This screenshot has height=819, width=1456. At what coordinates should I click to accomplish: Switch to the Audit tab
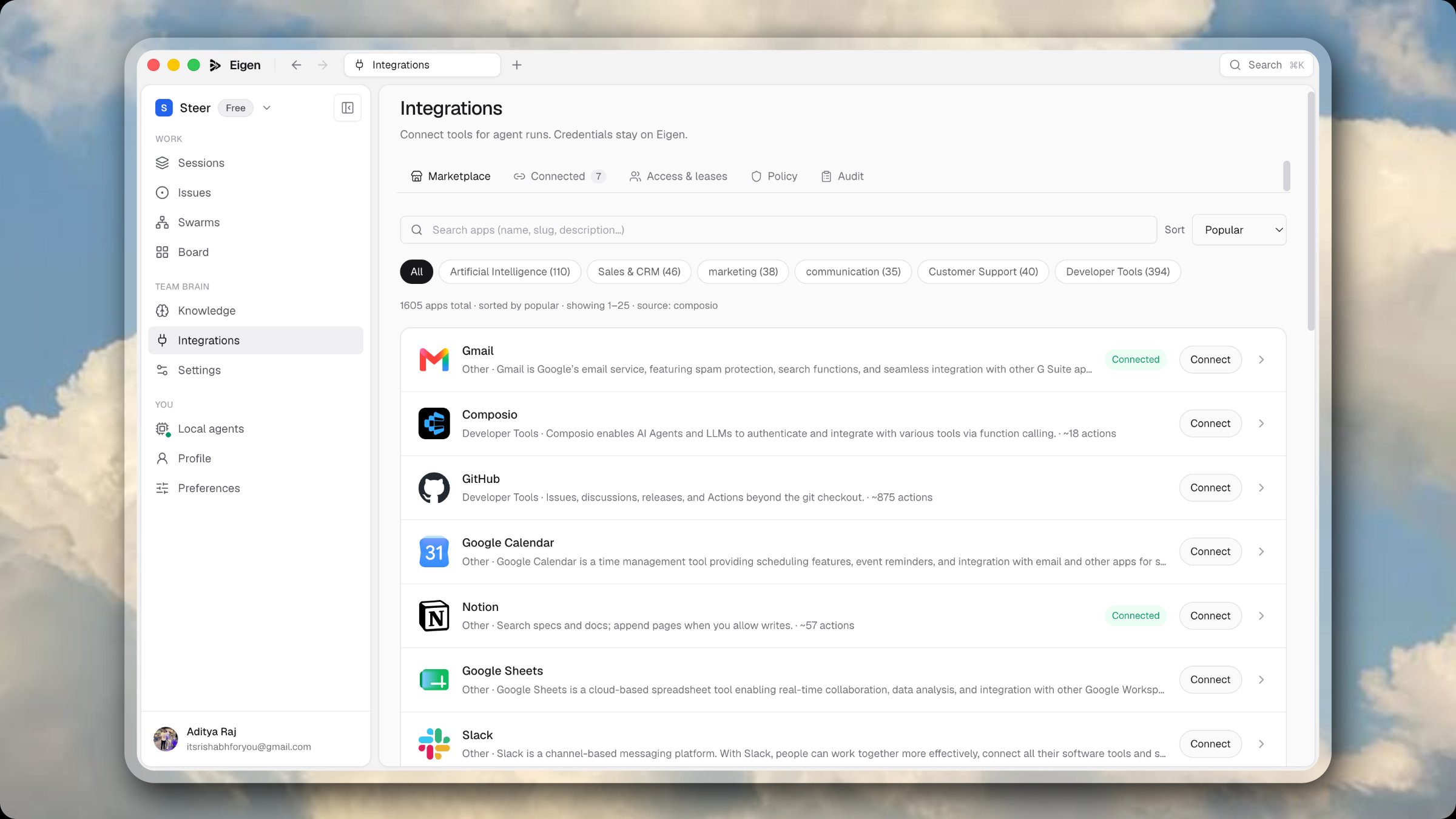click(x=842, y=176)
